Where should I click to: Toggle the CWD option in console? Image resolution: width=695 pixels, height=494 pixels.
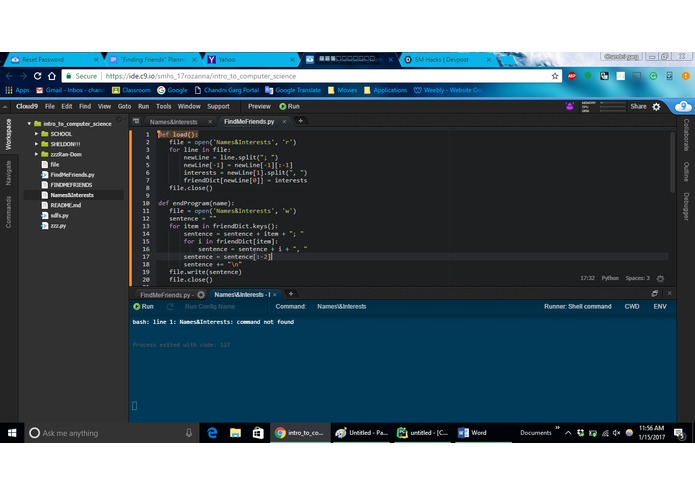coord(632,307)
